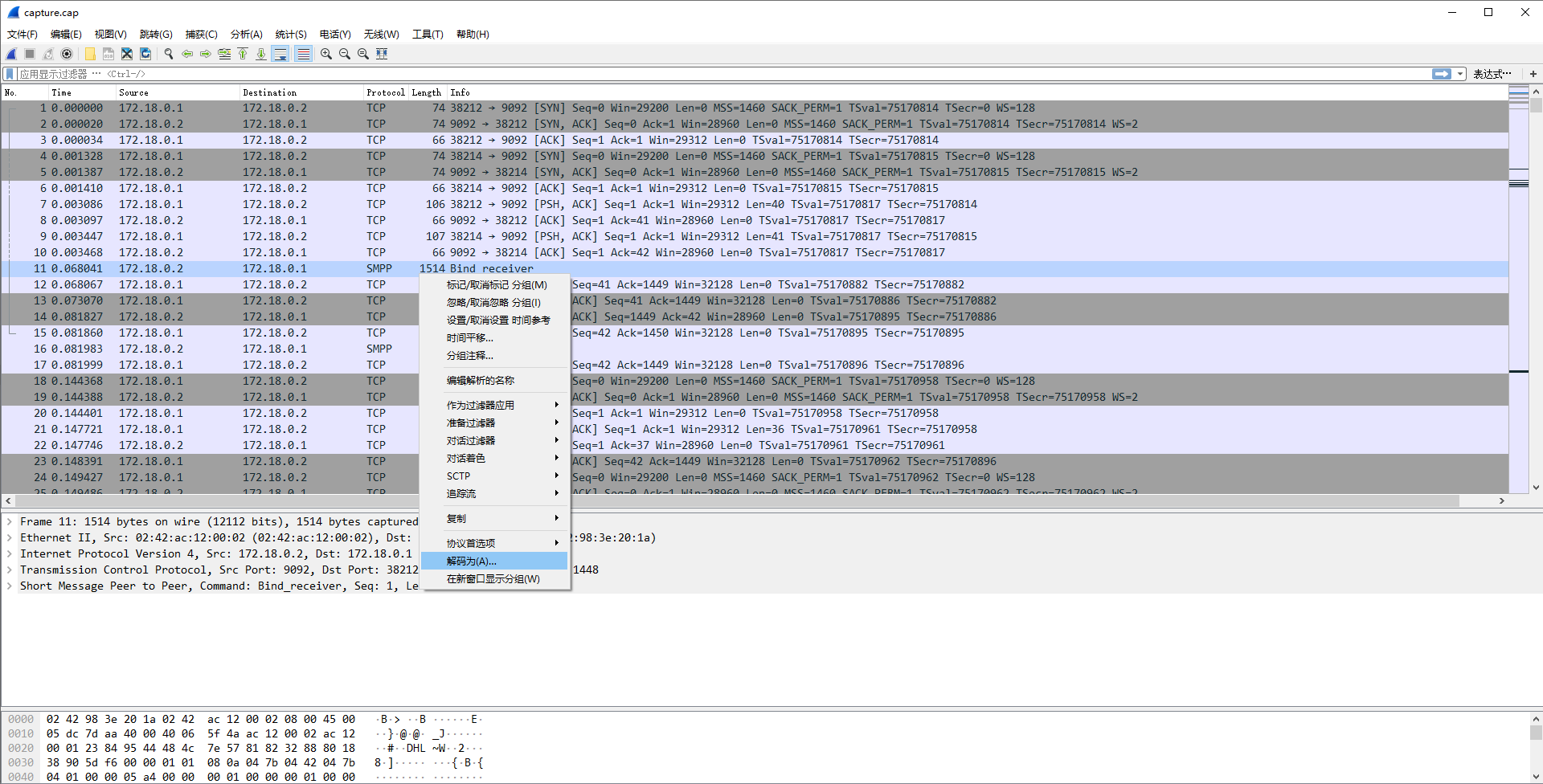
Task: Expand 追踪流 submenu
Action: [494, 494]
